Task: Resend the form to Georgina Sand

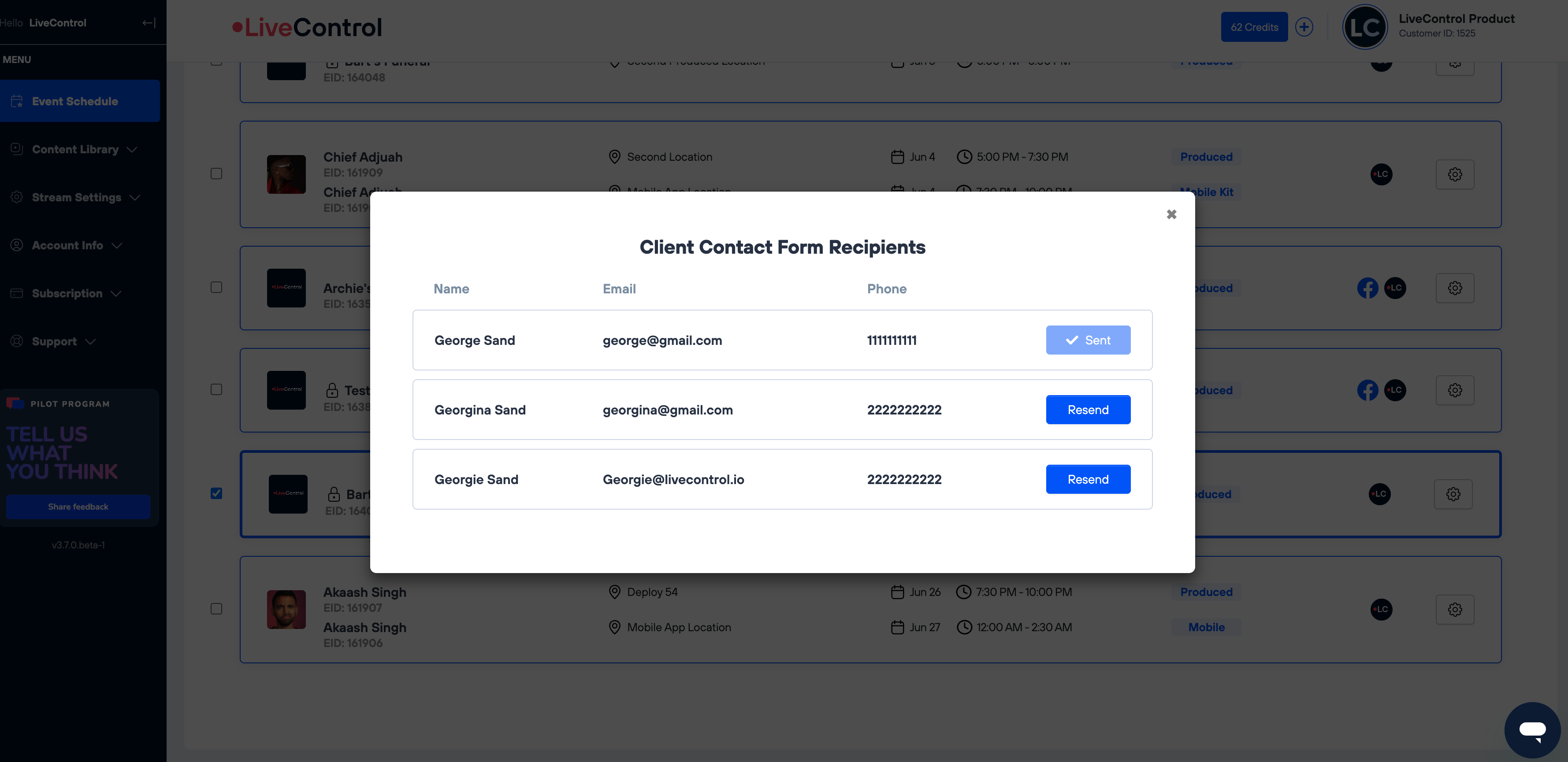Action: tap(1088, 410)
